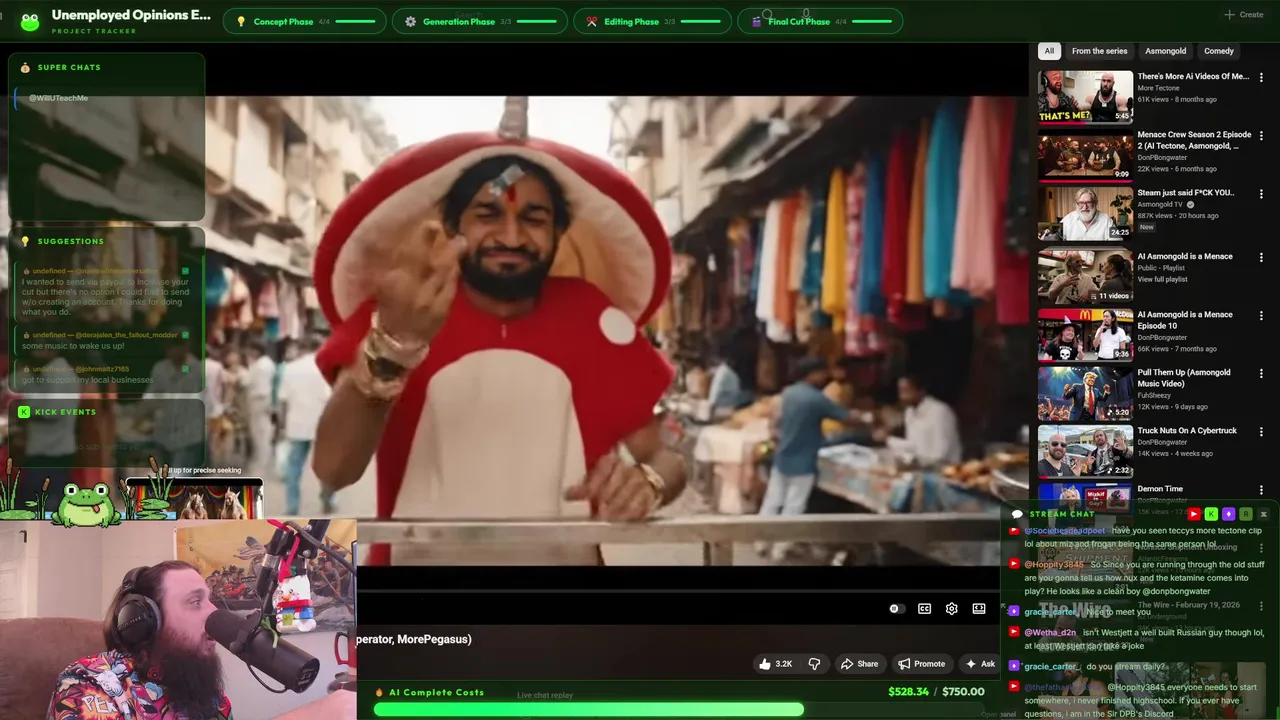Select the "All" filter chip
Image resolution: width=1280 pixels, height=720 pixels.
1049,51
